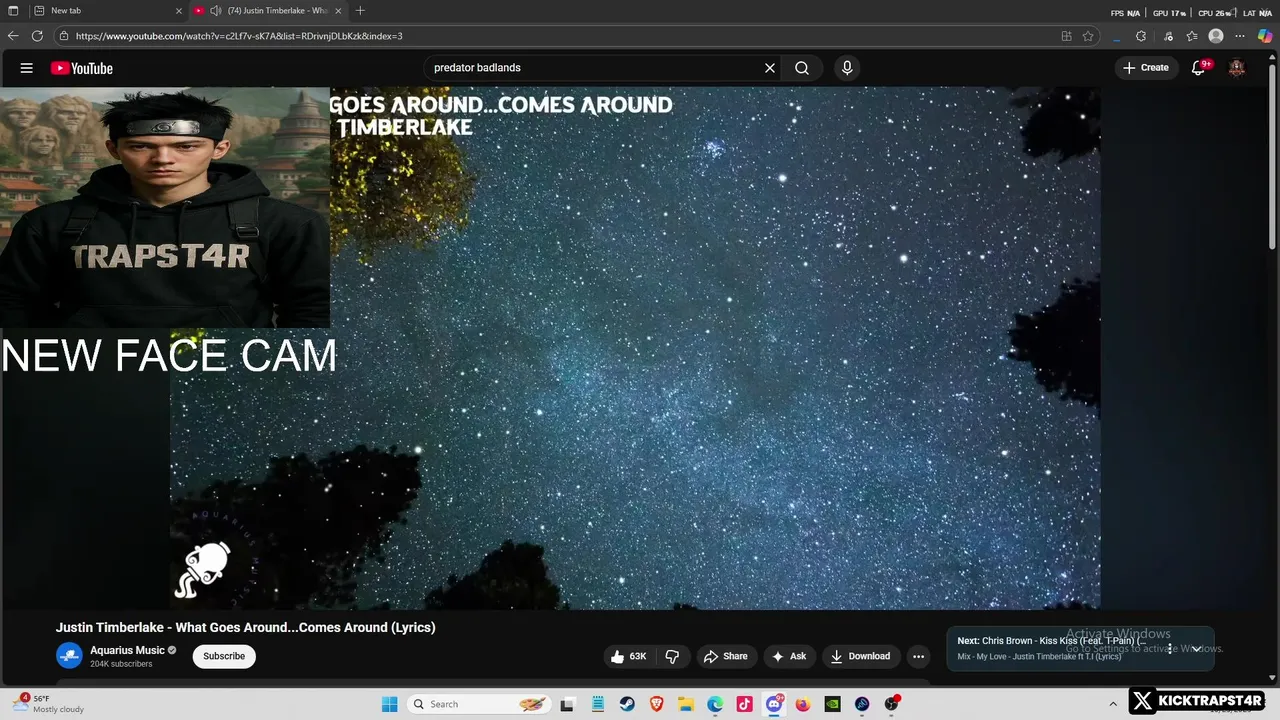1280x720 pixels.
Task: Open Discord from the taskbar
Action: (x=774, y=704)
